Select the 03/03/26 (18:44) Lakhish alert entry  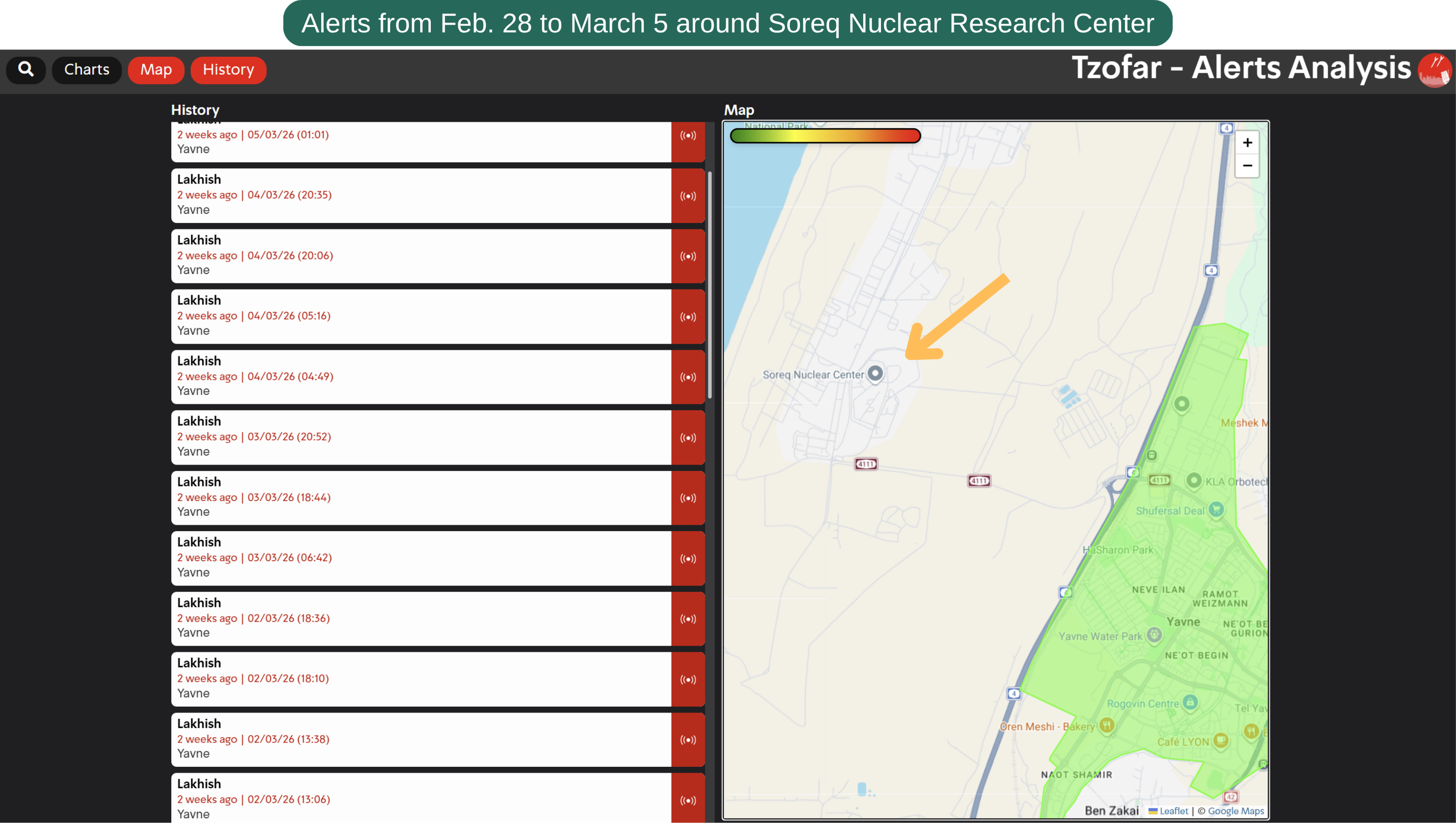click(421, 497)
